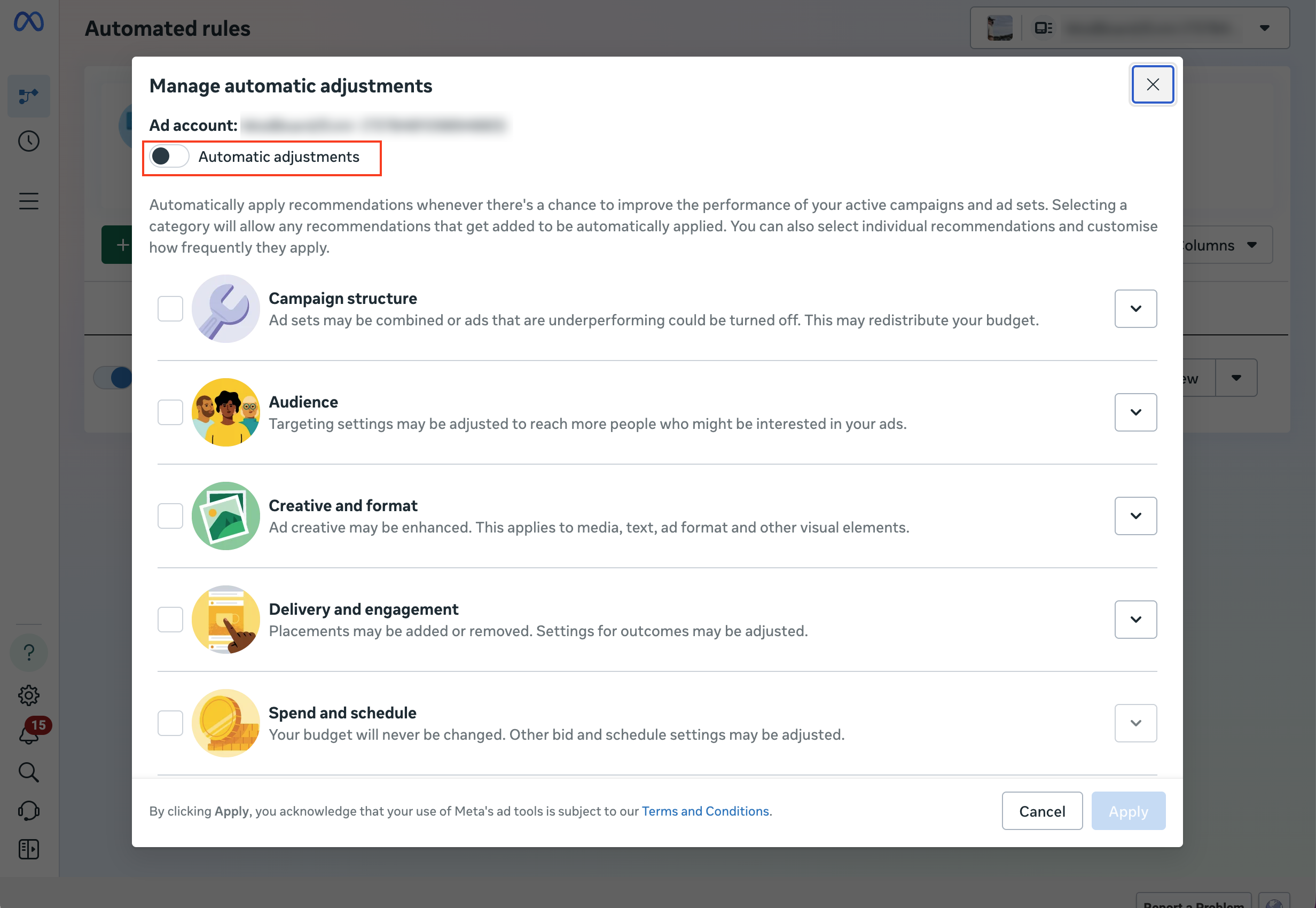Close the Manage automatic adjustments dialog
1316x908 pixels.
point(1153,85)
